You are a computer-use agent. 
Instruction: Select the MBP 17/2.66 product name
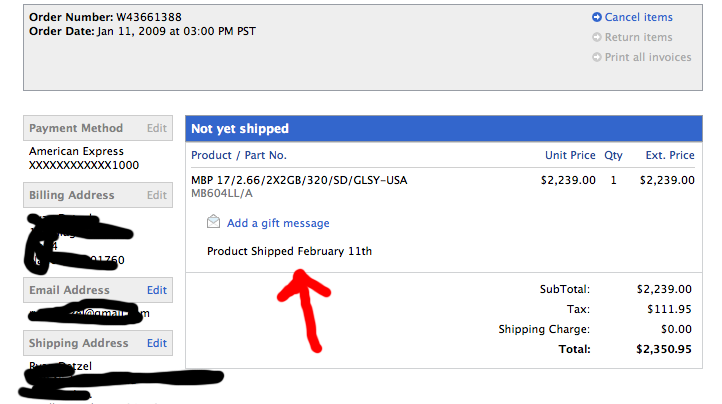point(299,180)
